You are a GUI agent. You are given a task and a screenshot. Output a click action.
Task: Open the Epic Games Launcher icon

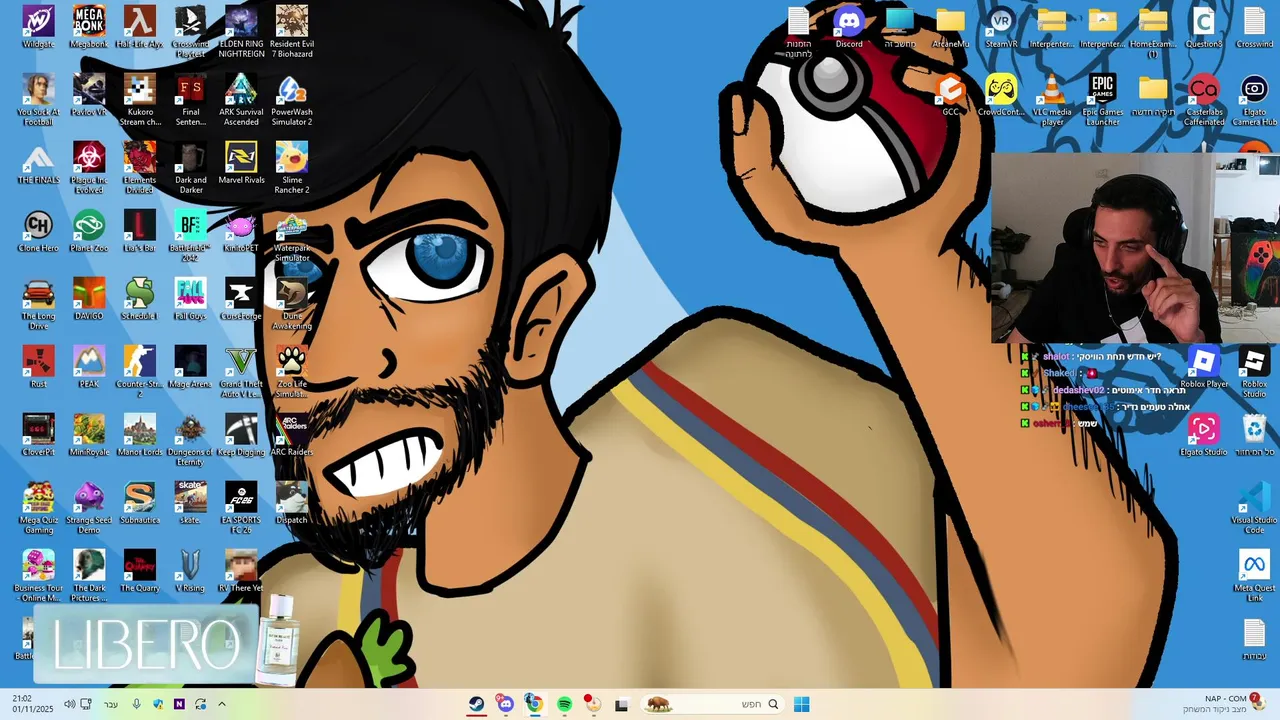pos(1102,100)
